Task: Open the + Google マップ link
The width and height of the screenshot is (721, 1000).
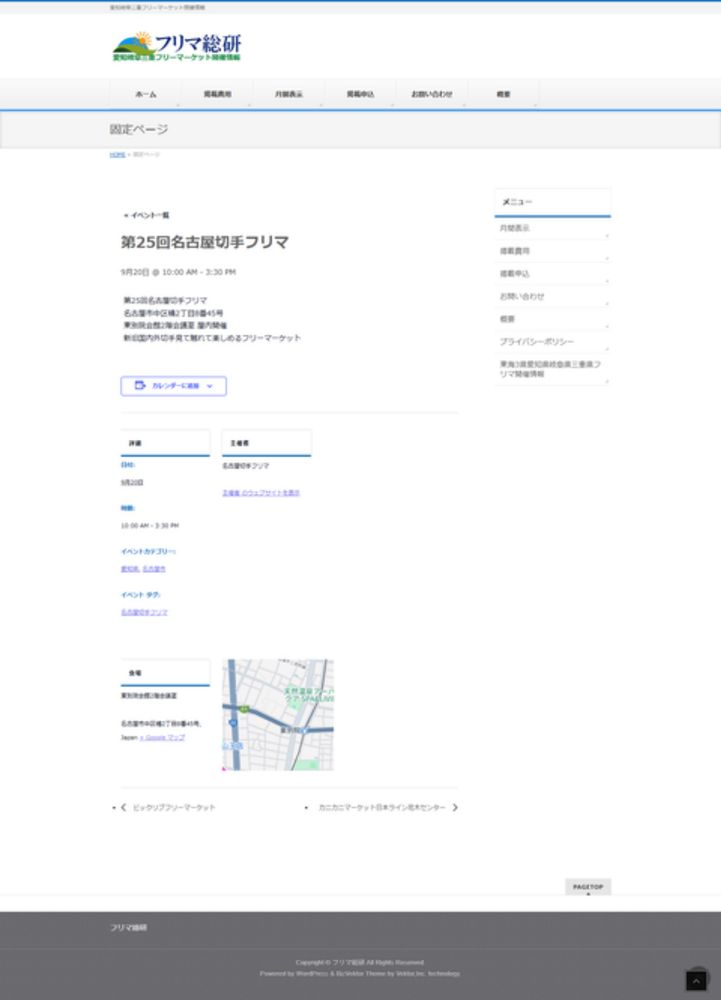Action: (163, 737)
